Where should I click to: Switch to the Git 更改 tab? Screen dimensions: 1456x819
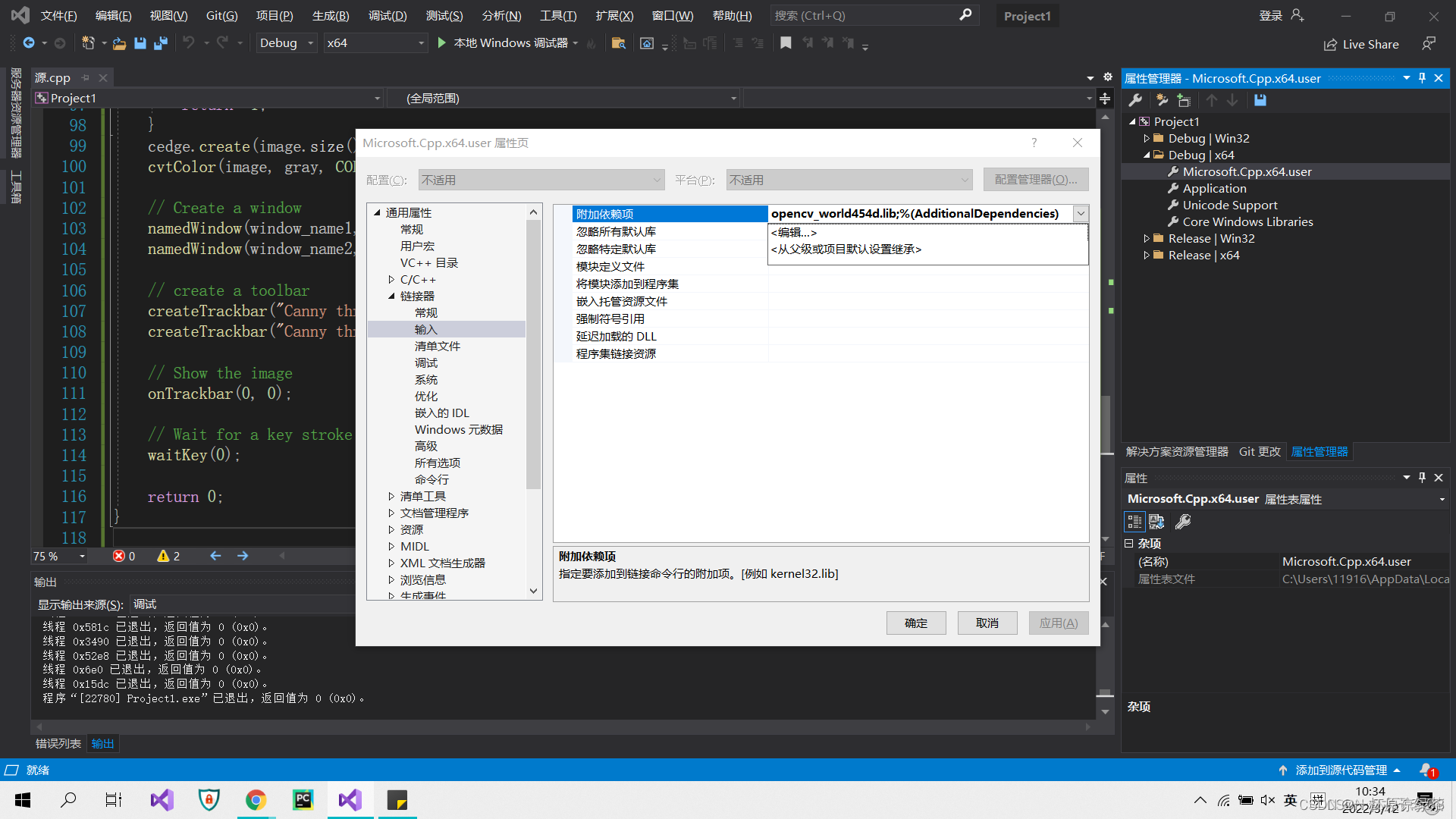coord(1259,451)
